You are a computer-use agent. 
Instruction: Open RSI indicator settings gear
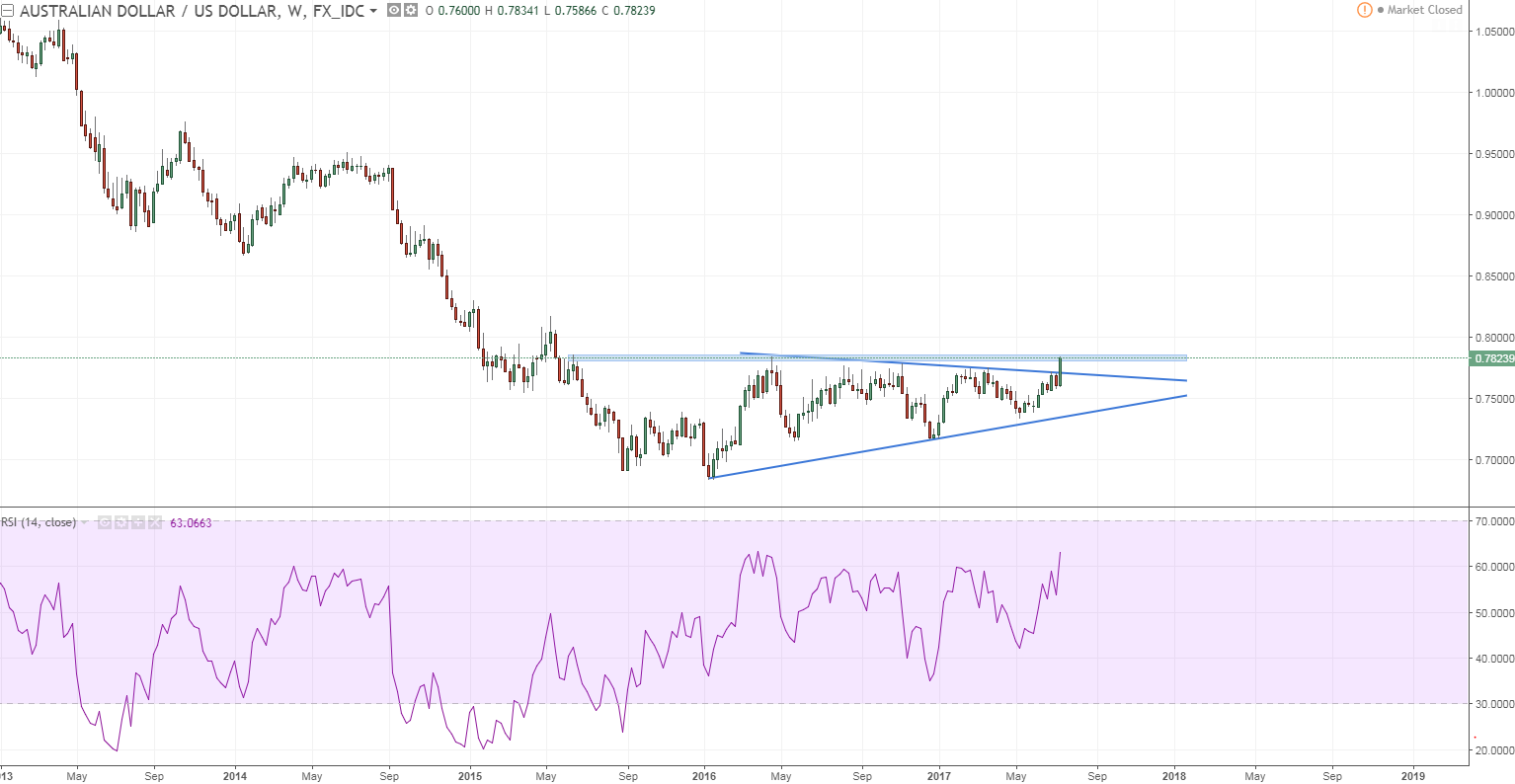click(121, 522)
